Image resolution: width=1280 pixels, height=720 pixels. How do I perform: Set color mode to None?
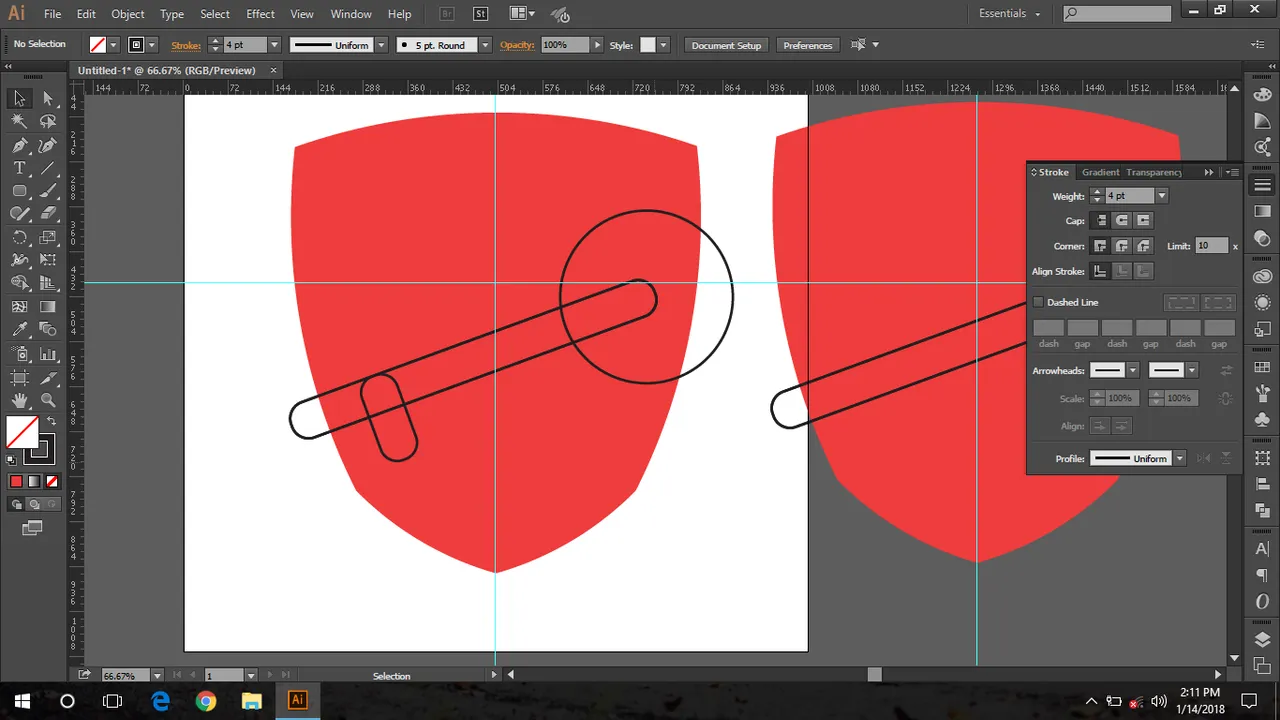click(x=53, y=481)
